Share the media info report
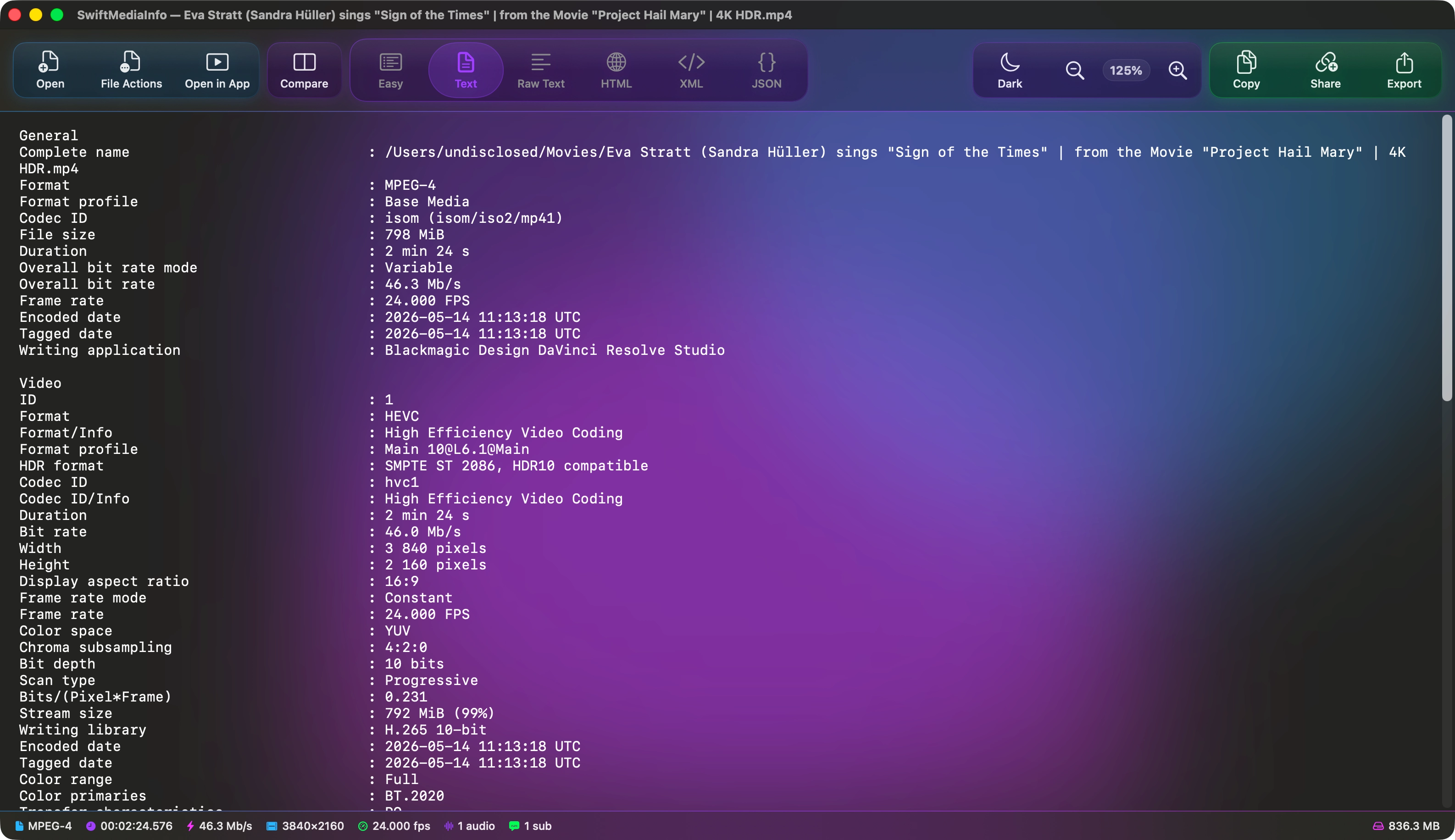Viewport: 1455px width, 840px height. tap(1326, 70)
